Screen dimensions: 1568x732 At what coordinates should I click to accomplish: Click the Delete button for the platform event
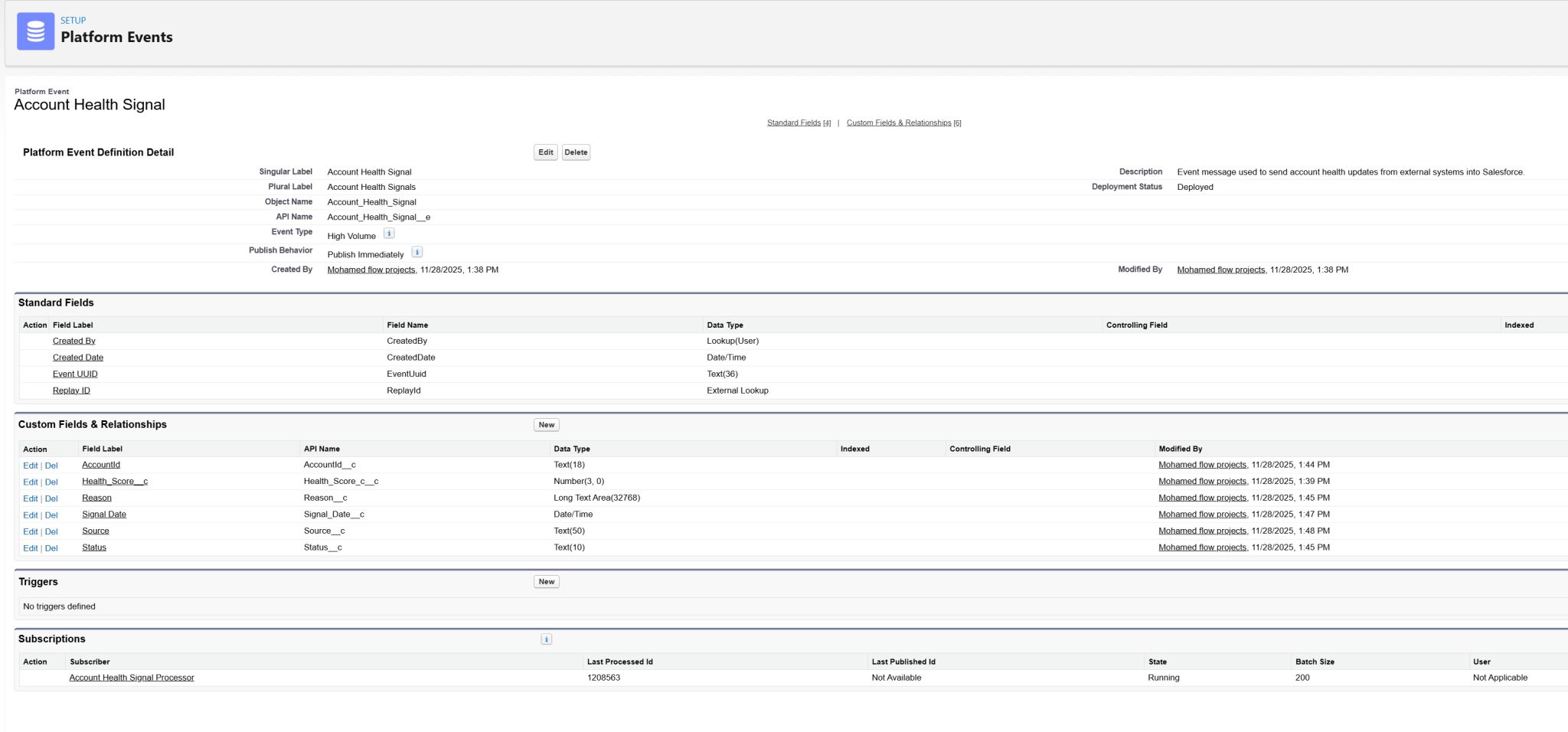[x=576, y=152]
